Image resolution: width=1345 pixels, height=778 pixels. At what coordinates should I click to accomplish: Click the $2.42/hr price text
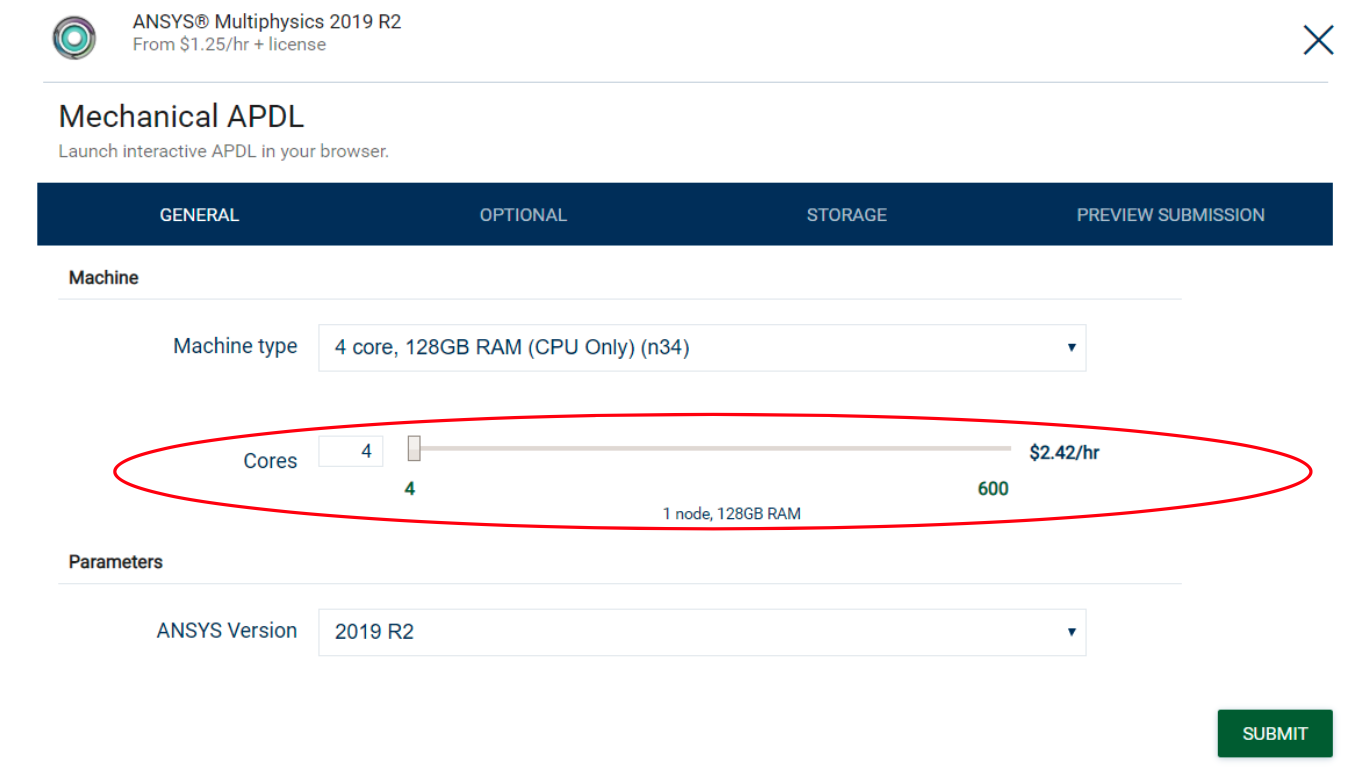point(1065,453)
